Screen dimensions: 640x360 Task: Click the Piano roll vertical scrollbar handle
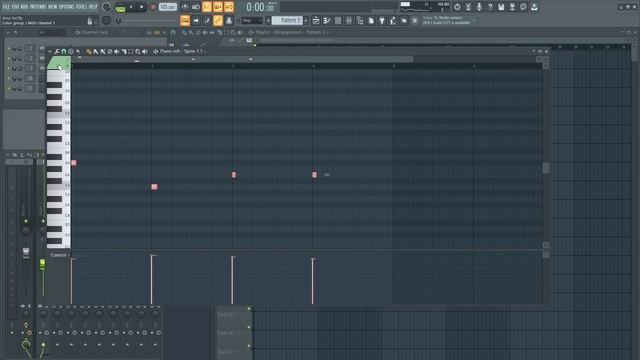(x=546, y=168)
